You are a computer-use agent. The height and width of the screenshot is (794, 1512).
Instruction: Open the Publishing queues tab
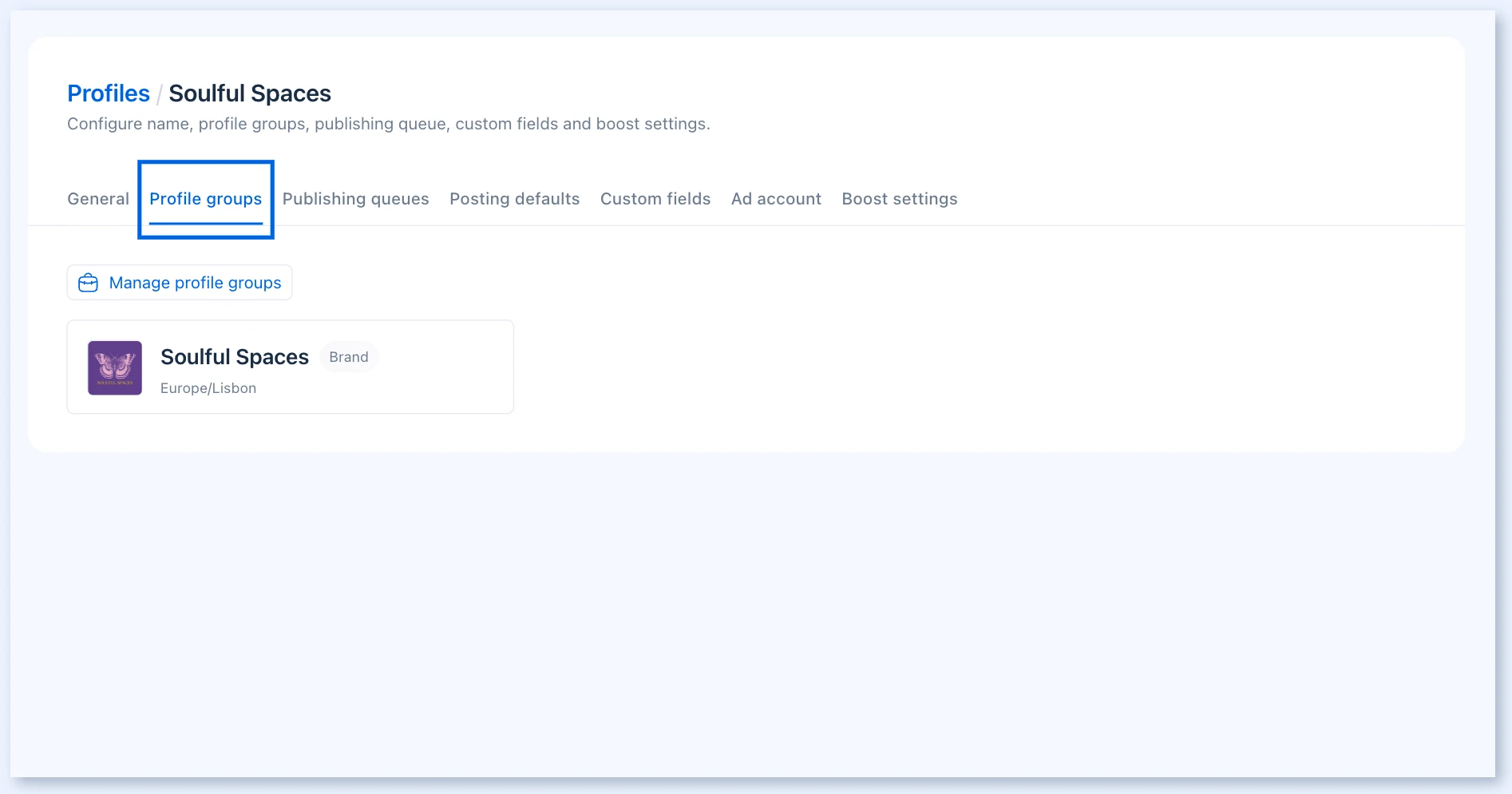click(355, 199)
